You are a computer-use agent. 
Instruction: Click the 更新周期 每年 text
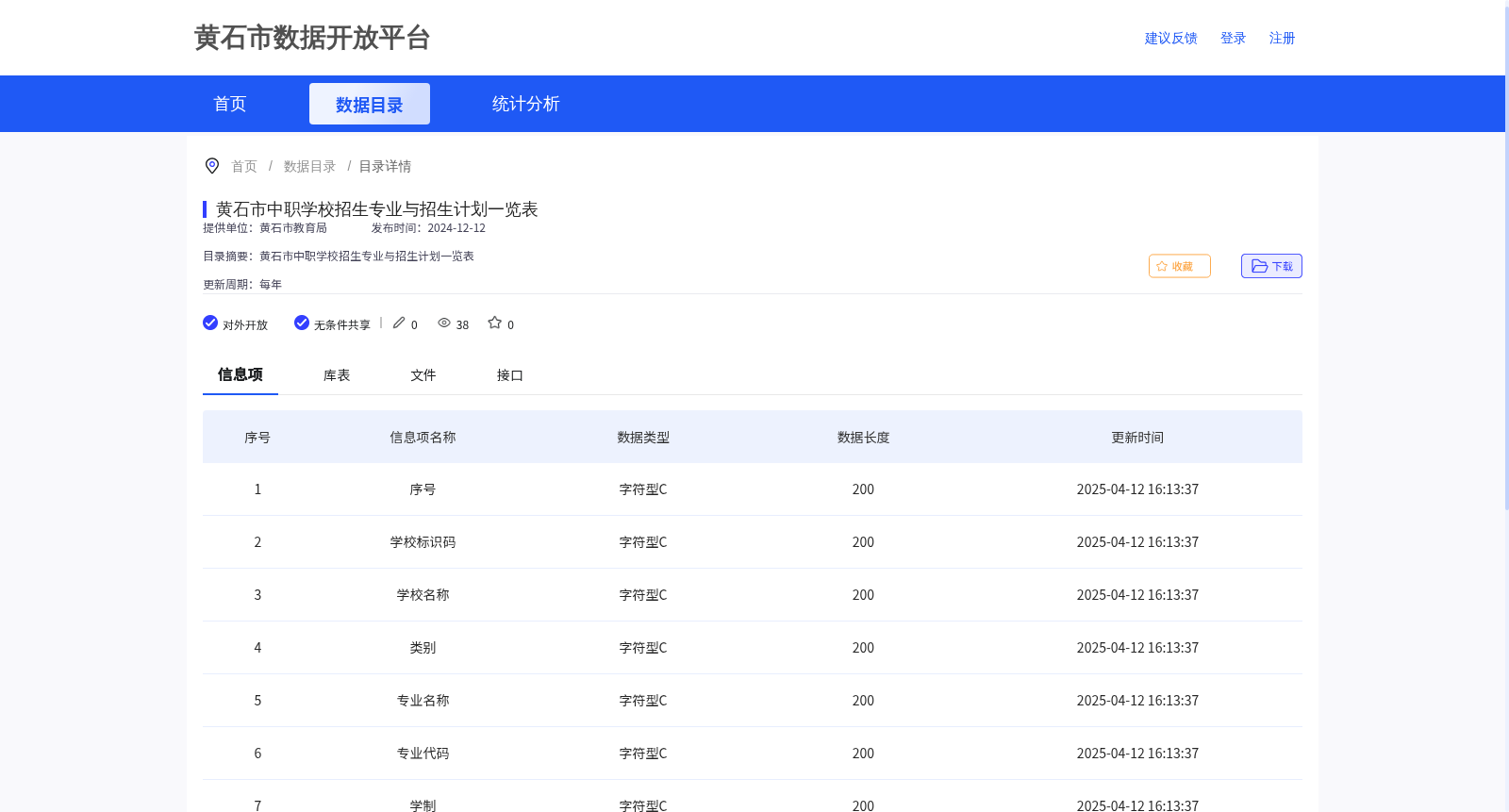(x=242, y=285)
